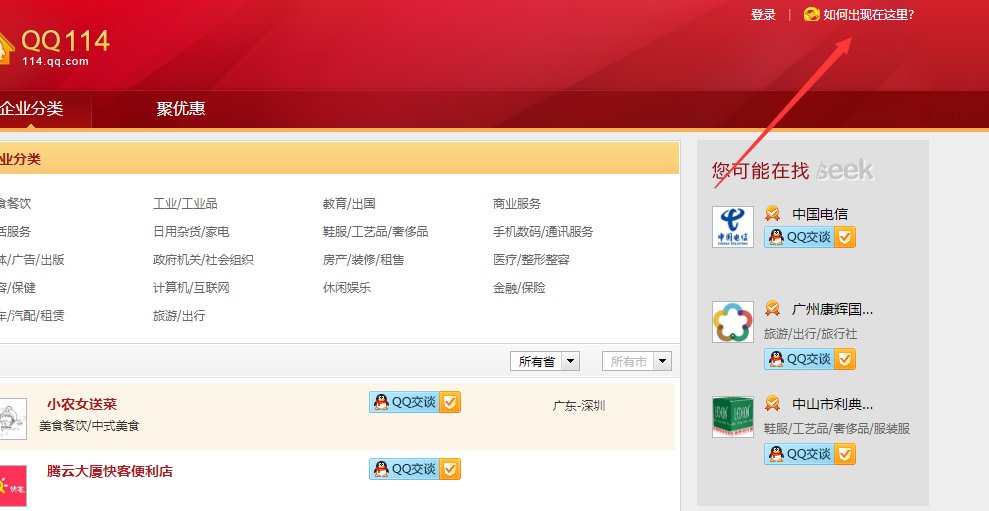
Task: Open the 登录 login link
Action: pos(763,15)
